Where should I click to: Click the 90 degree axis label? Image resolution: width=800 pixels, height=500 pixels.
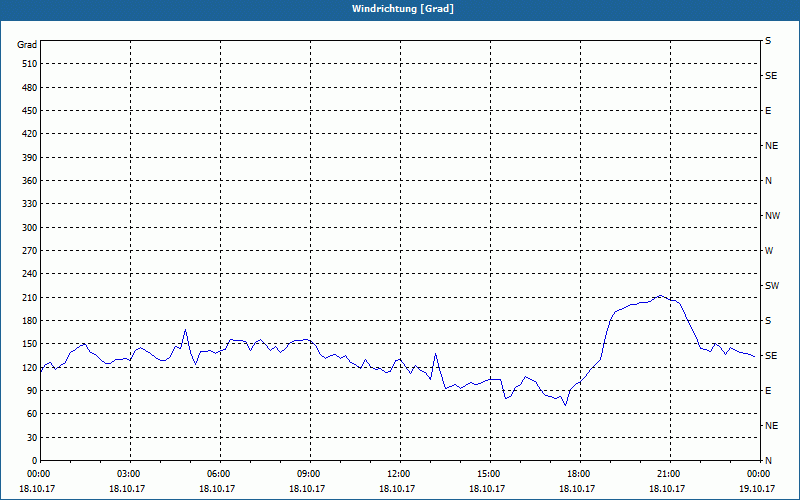pyautogui.click(x=31, y=390)
